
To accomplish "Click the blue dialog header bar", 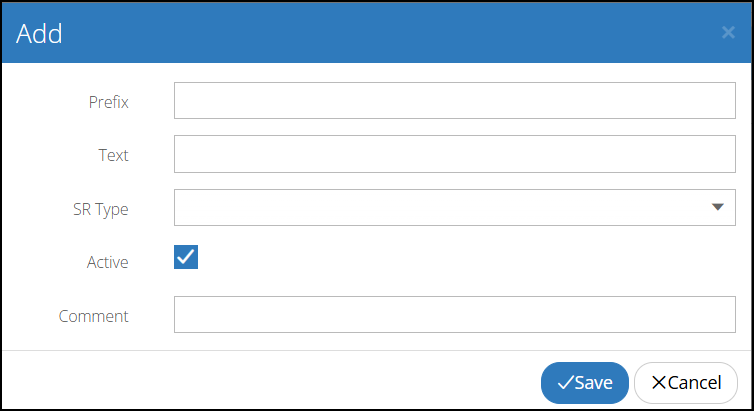I will (380, 34).
